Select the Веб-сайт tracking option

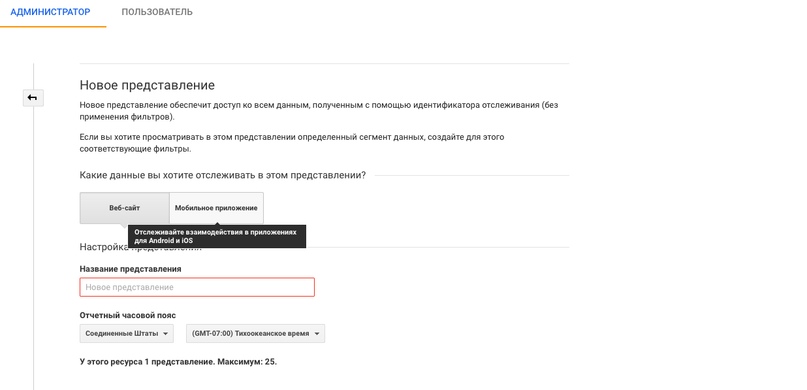125,208
